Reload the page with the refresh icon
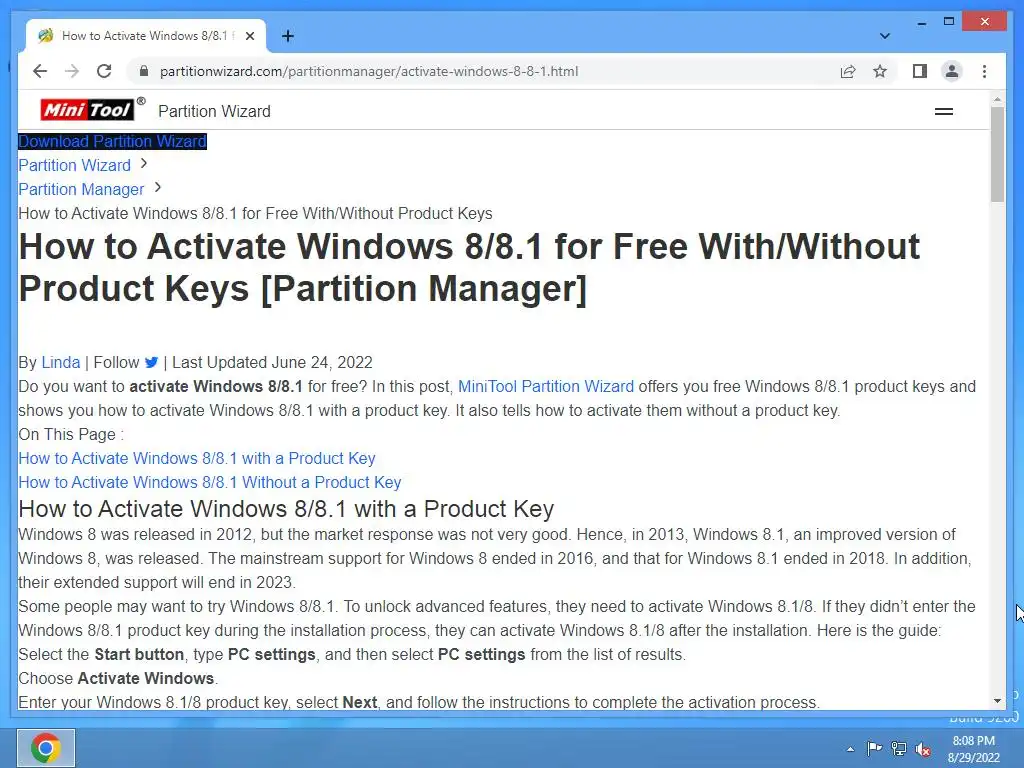The height and width of the screenshot is (768, 1024). click(104, 71)
